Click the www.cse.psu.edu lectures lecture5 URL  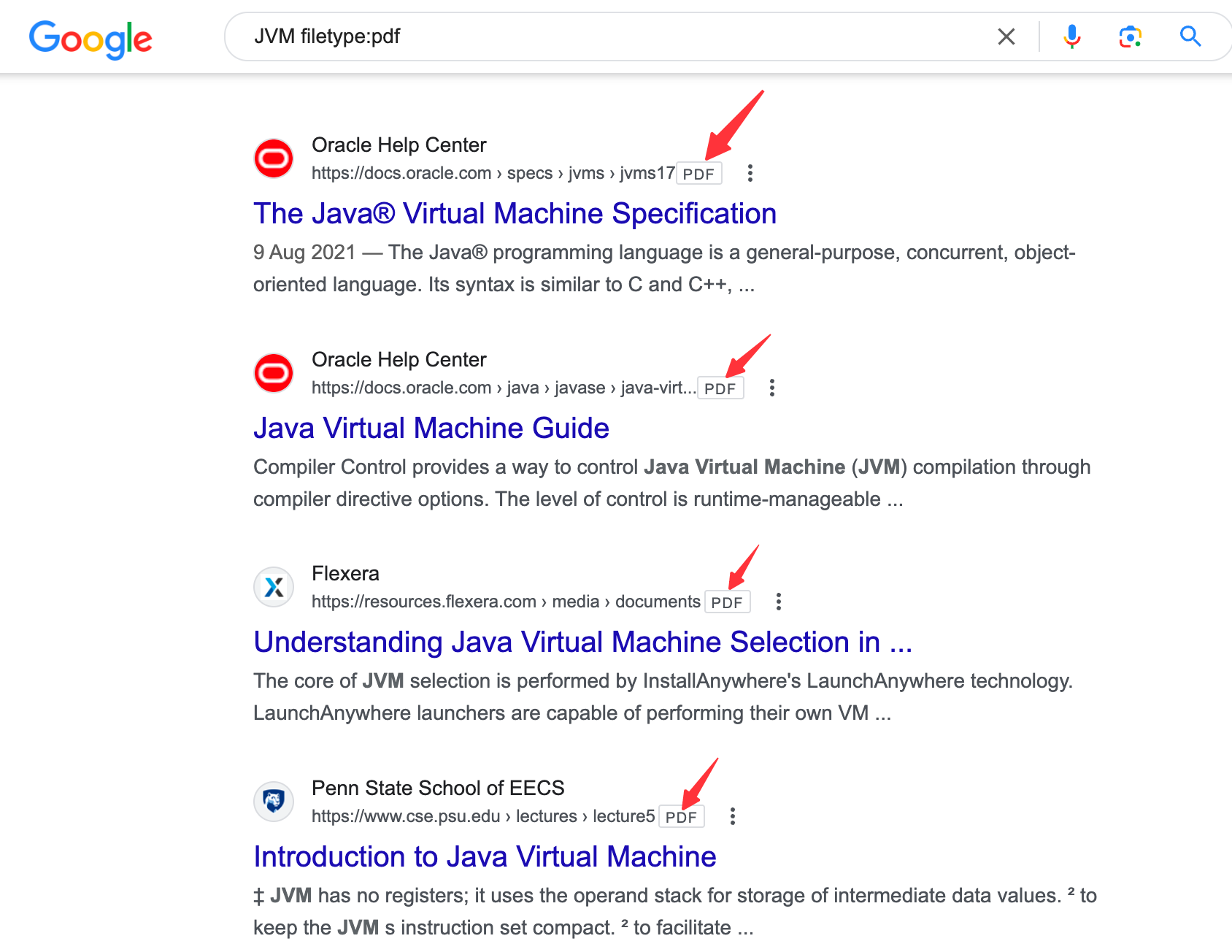(483, 817)
